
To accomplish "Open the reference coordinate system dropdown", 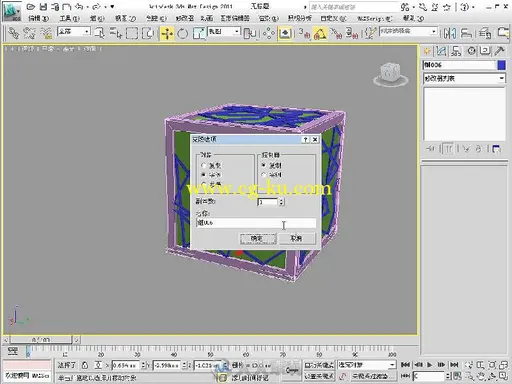I will [224, 32].
